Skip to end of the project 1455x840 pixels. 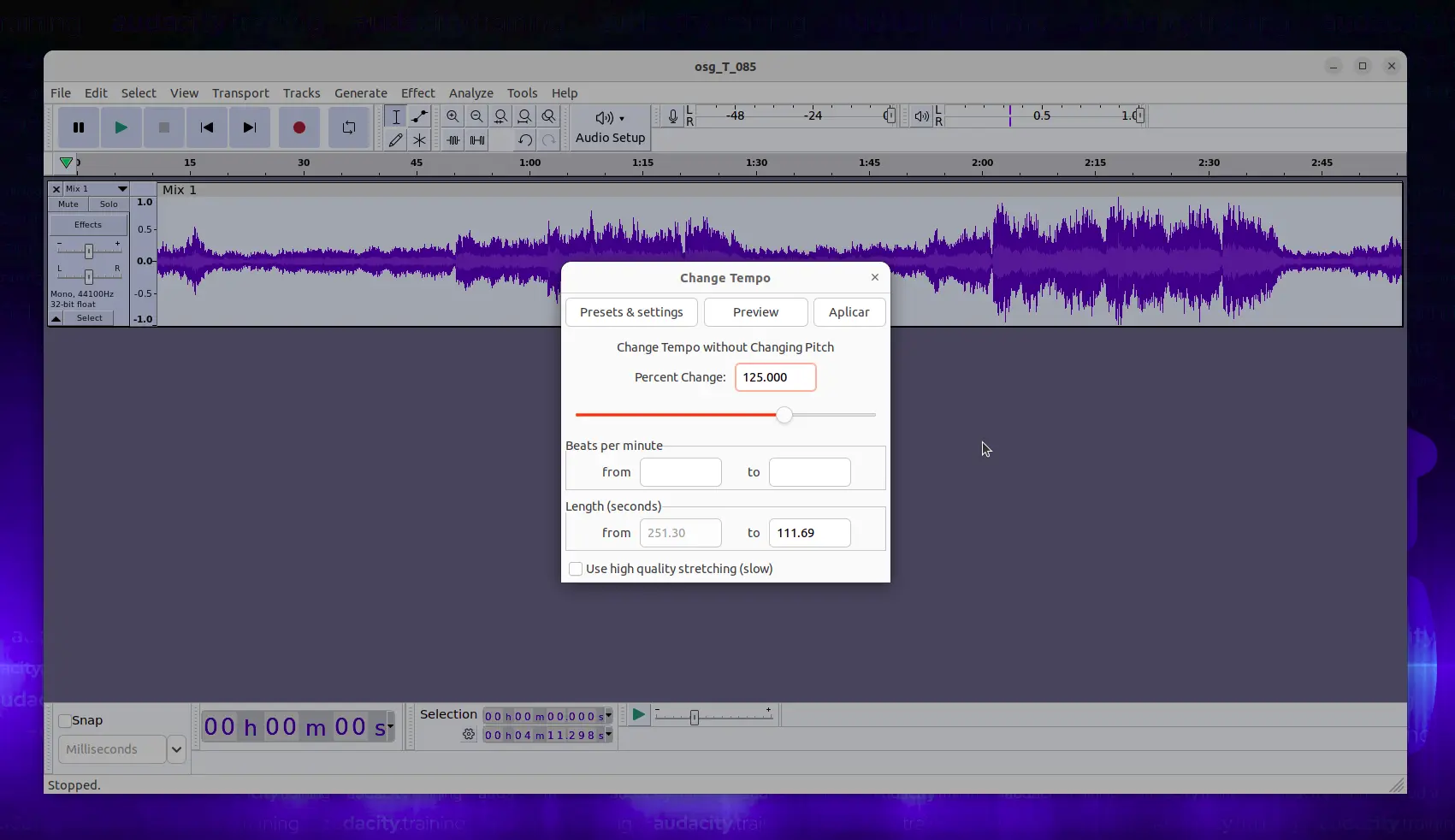(x=250, y=127)
